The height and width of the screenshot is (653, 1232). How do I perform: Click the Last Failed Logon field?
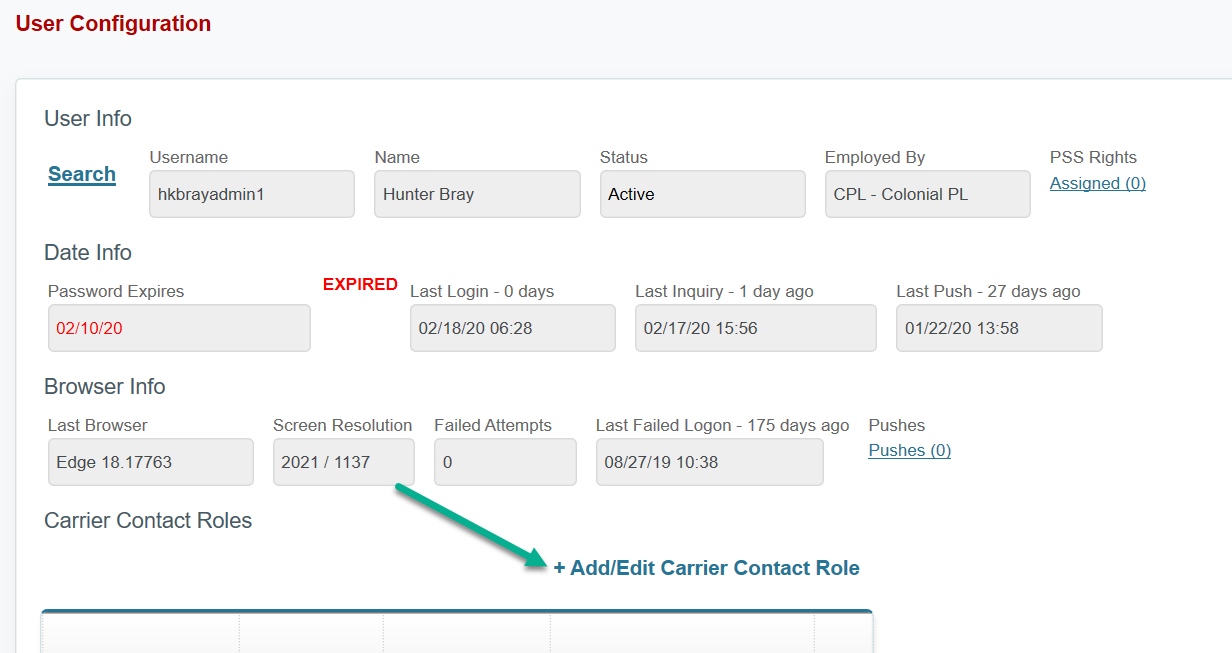709,462
